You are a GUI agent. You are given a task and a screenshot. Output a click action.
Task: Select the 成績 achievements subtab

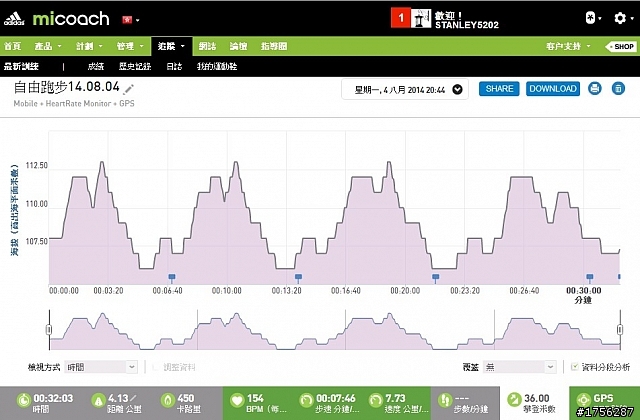point(96,66)
